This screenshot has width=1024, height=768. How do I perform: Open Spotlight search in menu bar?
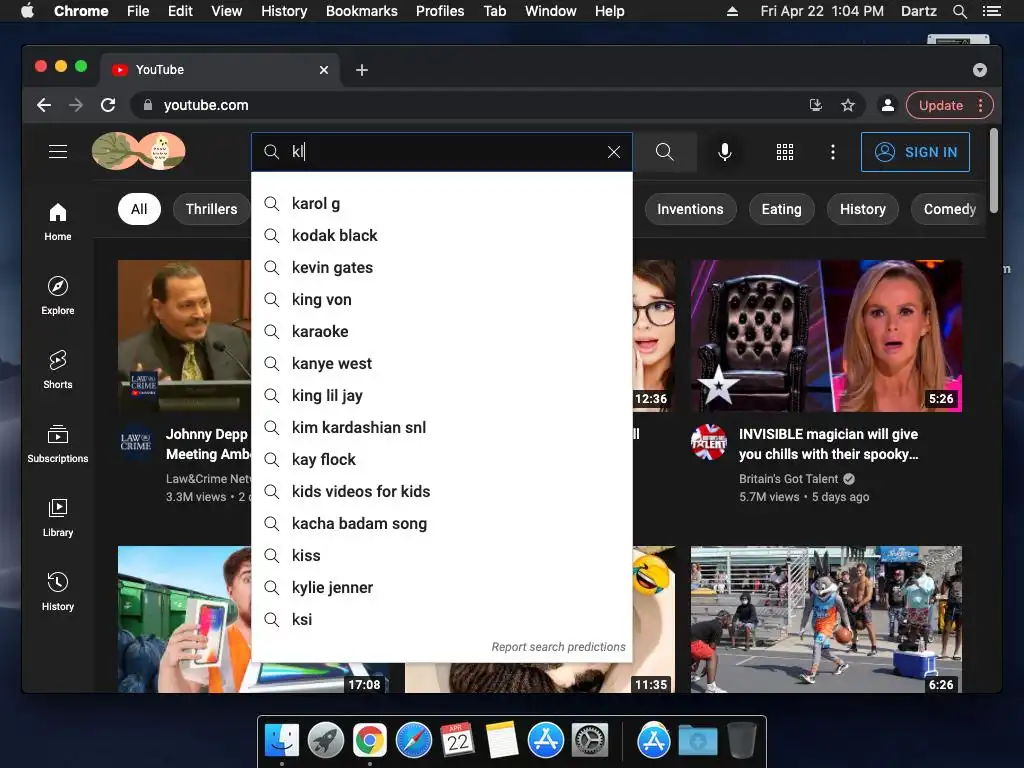click(960, 11)
